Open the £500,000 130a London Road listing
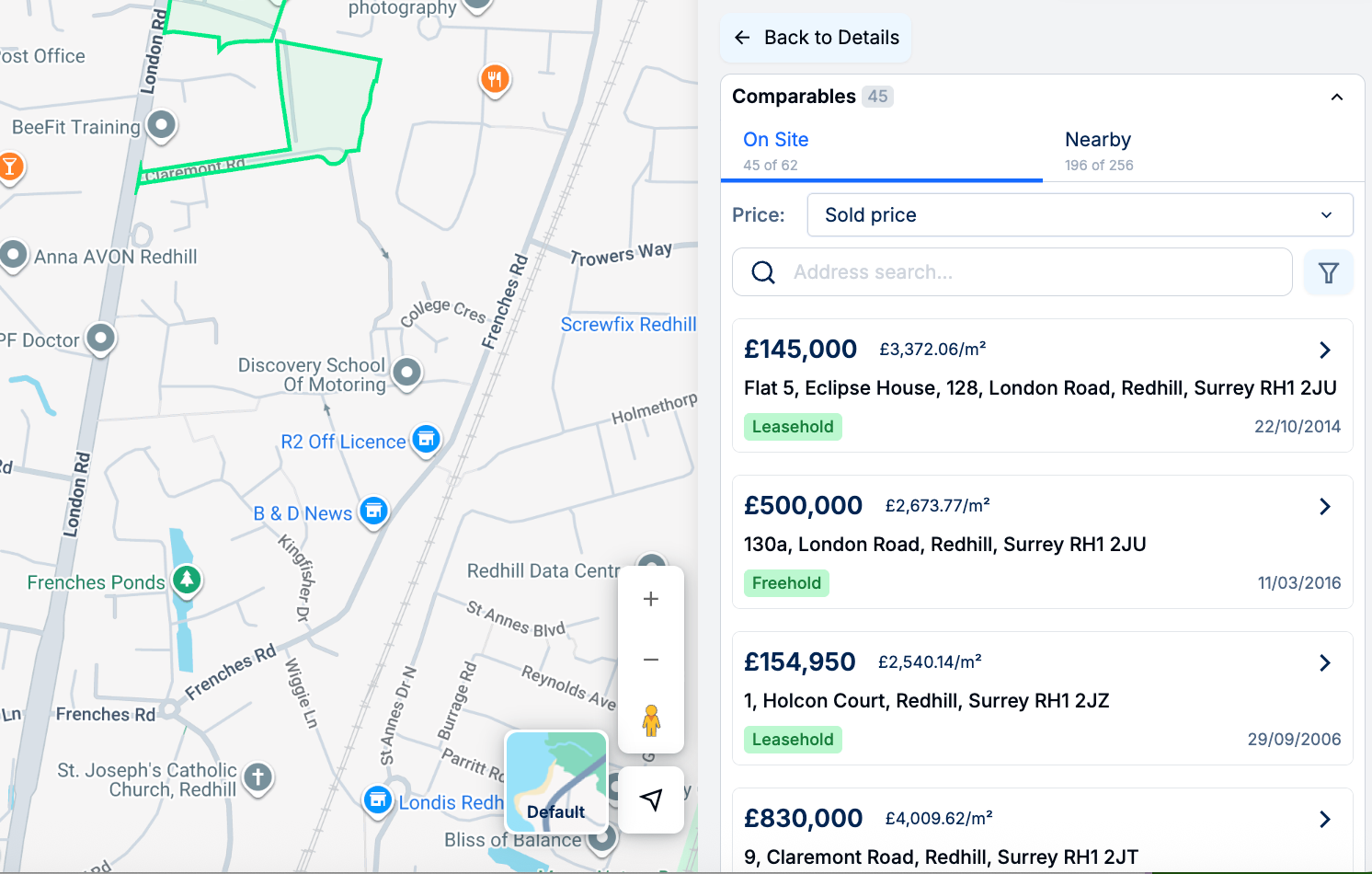Viewport: 1372px width, 874px height. (x=1324, y=506)
